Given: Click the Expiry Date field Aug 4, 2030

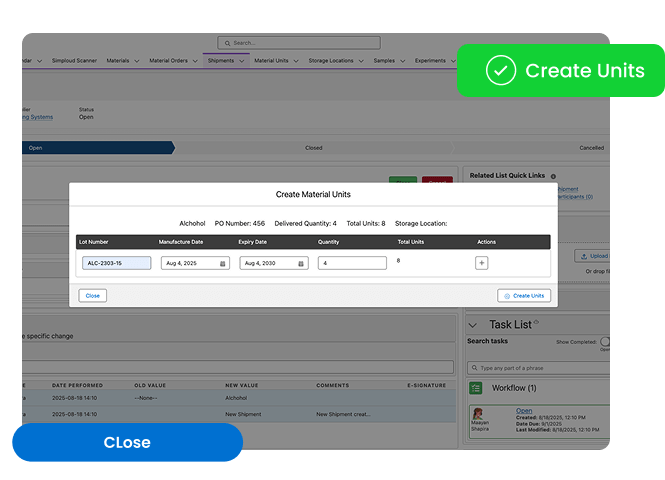Looking at the screenshot, I should 274,263.
